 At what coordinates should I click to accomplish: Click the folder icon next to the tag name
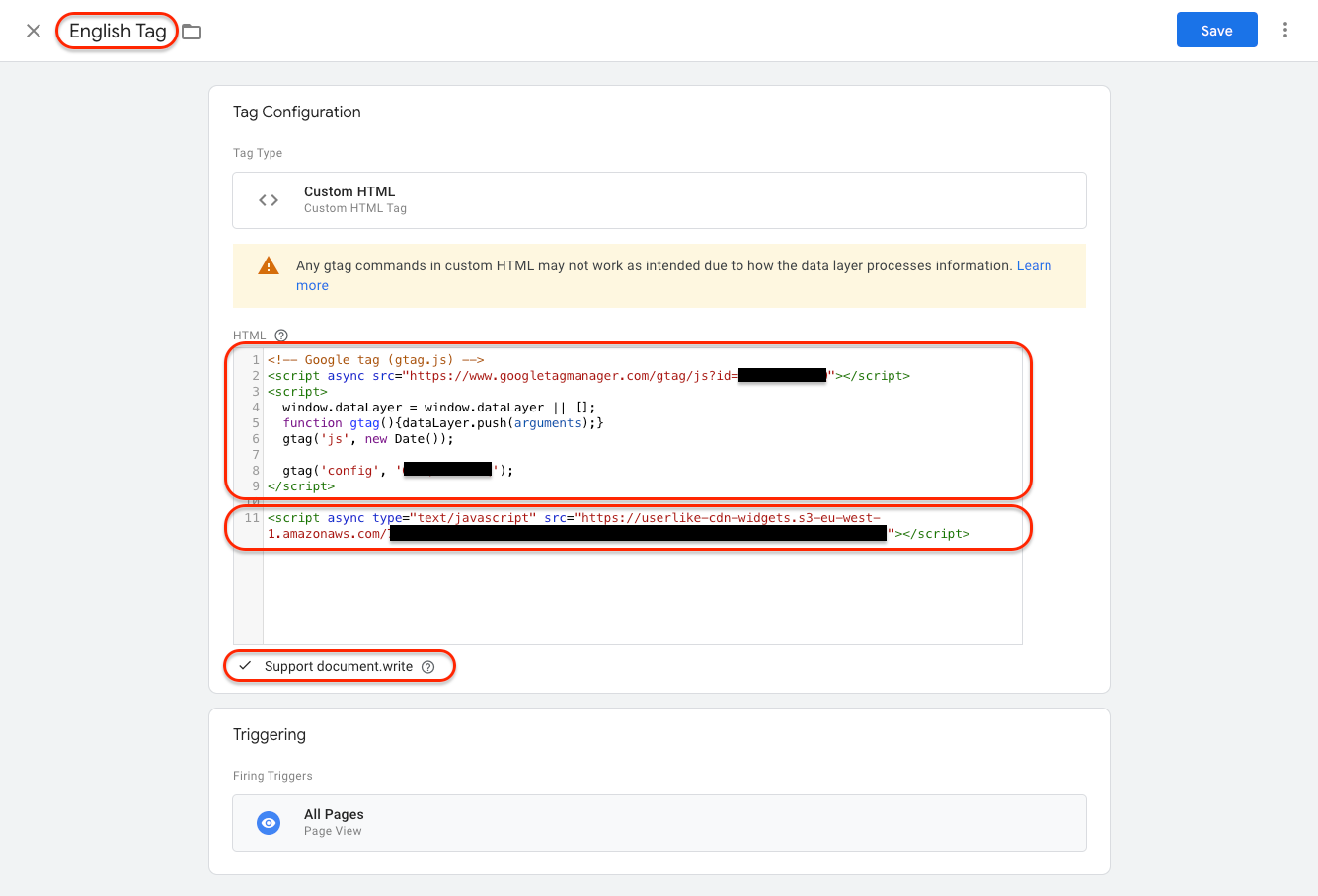pyautogui.click(x=192, y=32)
